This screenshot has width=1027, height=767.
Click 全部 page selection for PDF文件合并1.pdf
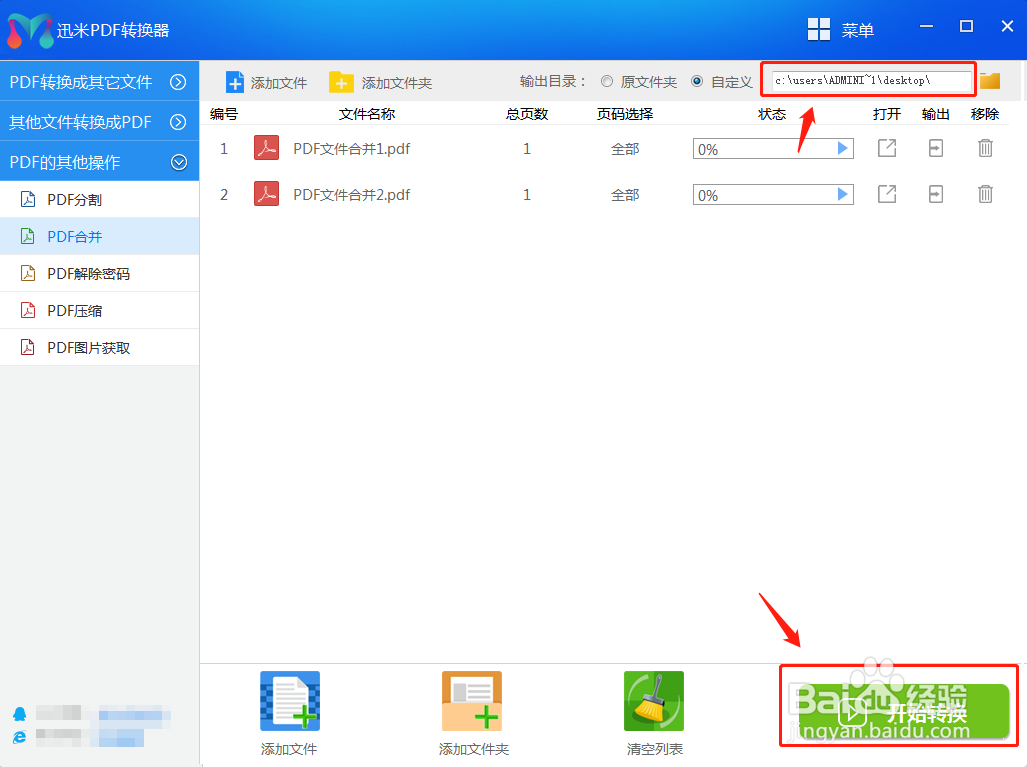click(x=625, y=149)
